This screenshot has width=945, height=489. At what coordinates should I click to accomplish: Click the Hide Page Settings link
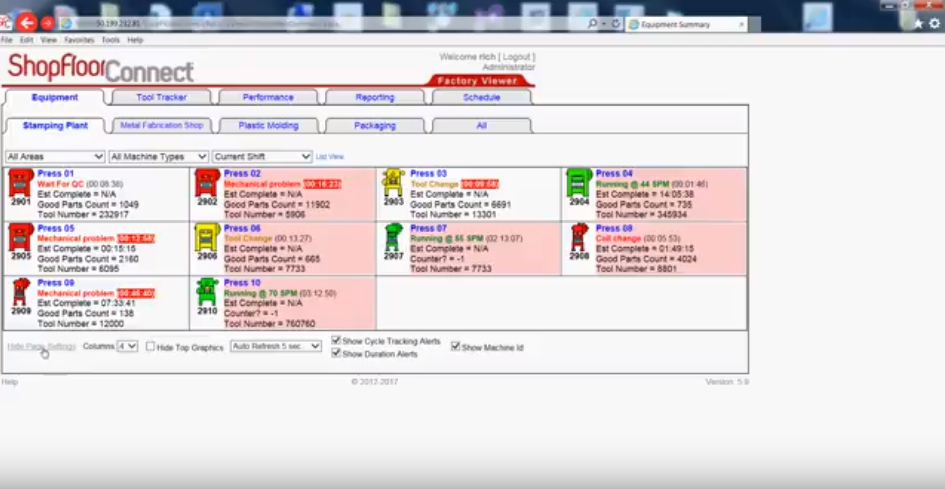[x=41, y=347]
